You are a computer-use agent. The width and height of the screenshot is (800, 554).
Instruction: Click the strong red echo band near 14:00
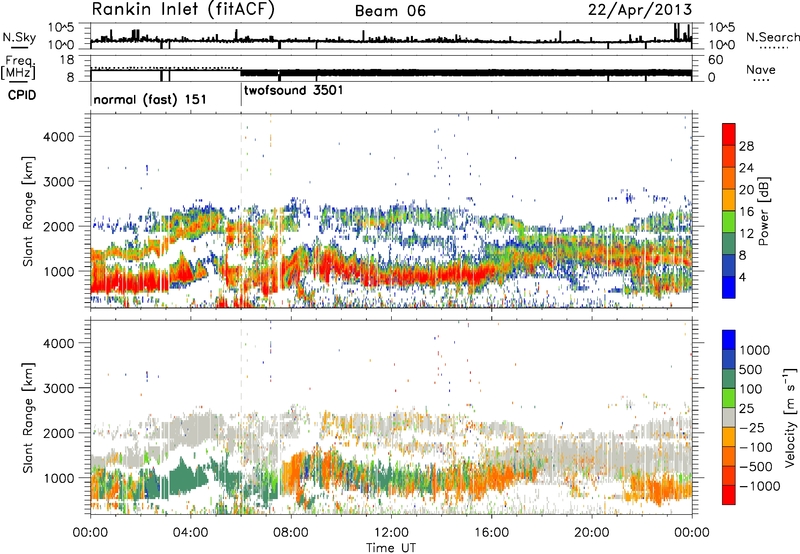(441, 277)
